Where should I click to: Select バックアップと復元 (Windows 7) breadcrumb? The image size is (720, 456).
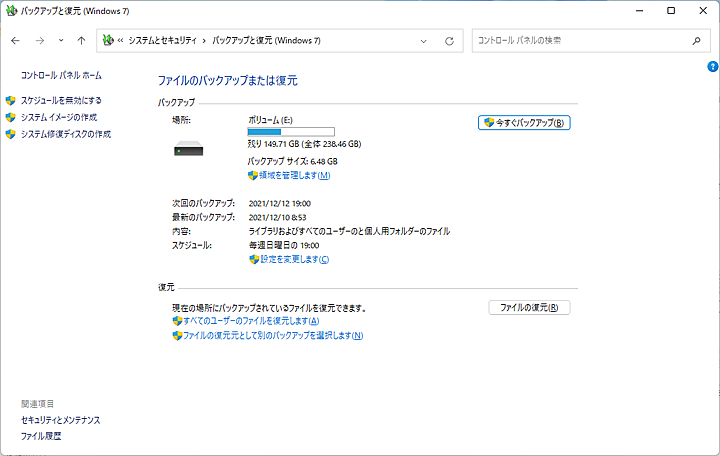(x=266, y=40)
